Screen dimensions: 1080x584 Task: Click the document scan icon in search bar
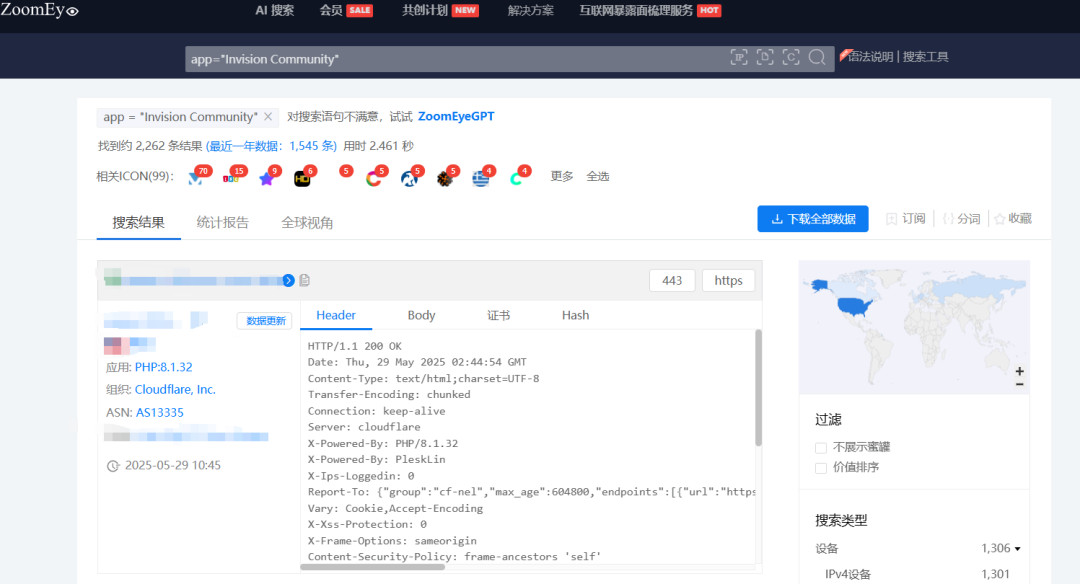765,57
